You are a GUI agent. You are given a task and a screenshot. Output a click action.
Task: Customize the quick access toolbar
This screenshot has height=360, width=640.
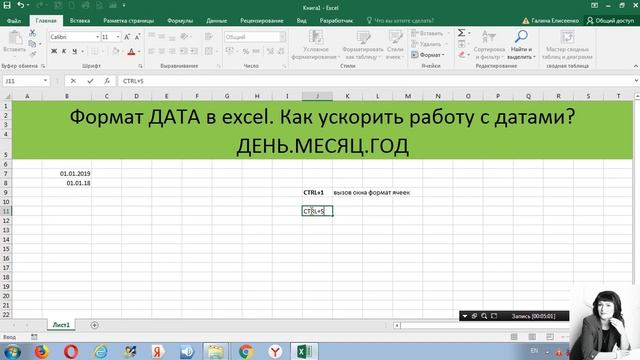click(124, 6)
